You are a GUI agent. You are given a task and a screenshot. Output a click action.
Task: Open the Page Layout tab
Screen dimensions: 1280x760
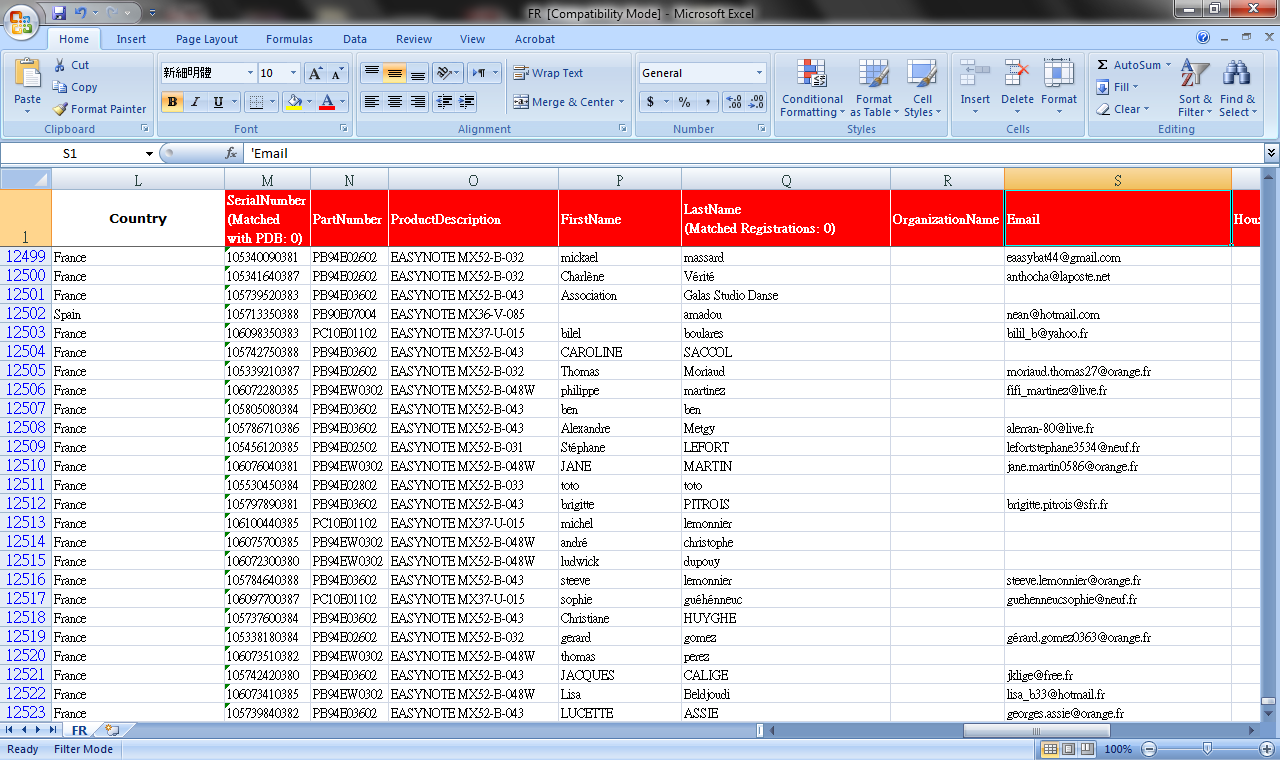(x=207, y=39)
